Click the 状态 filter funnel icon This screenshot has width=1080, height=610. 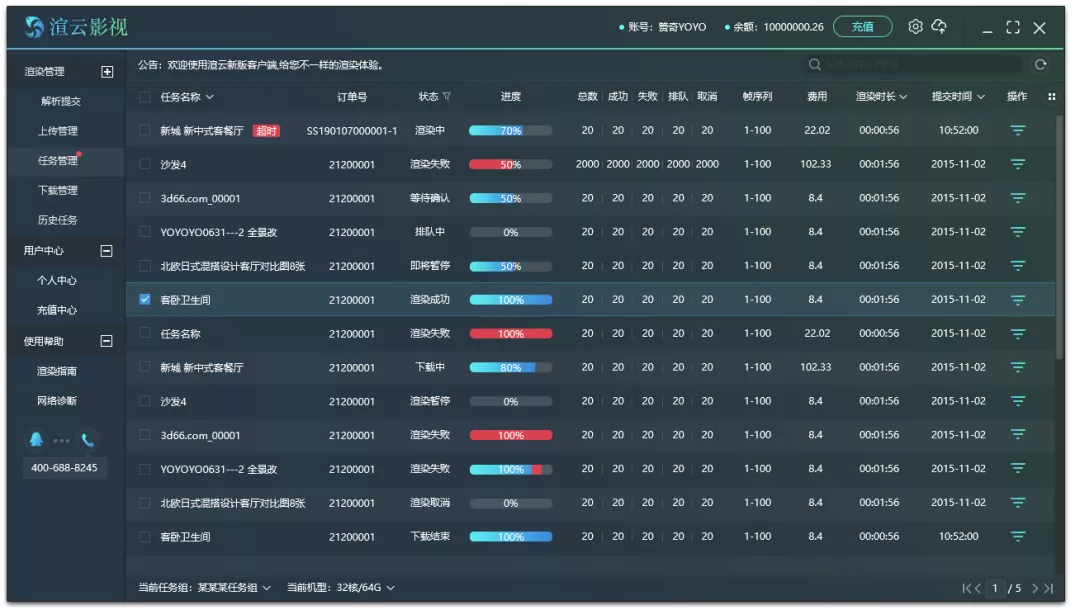point(447,97)
